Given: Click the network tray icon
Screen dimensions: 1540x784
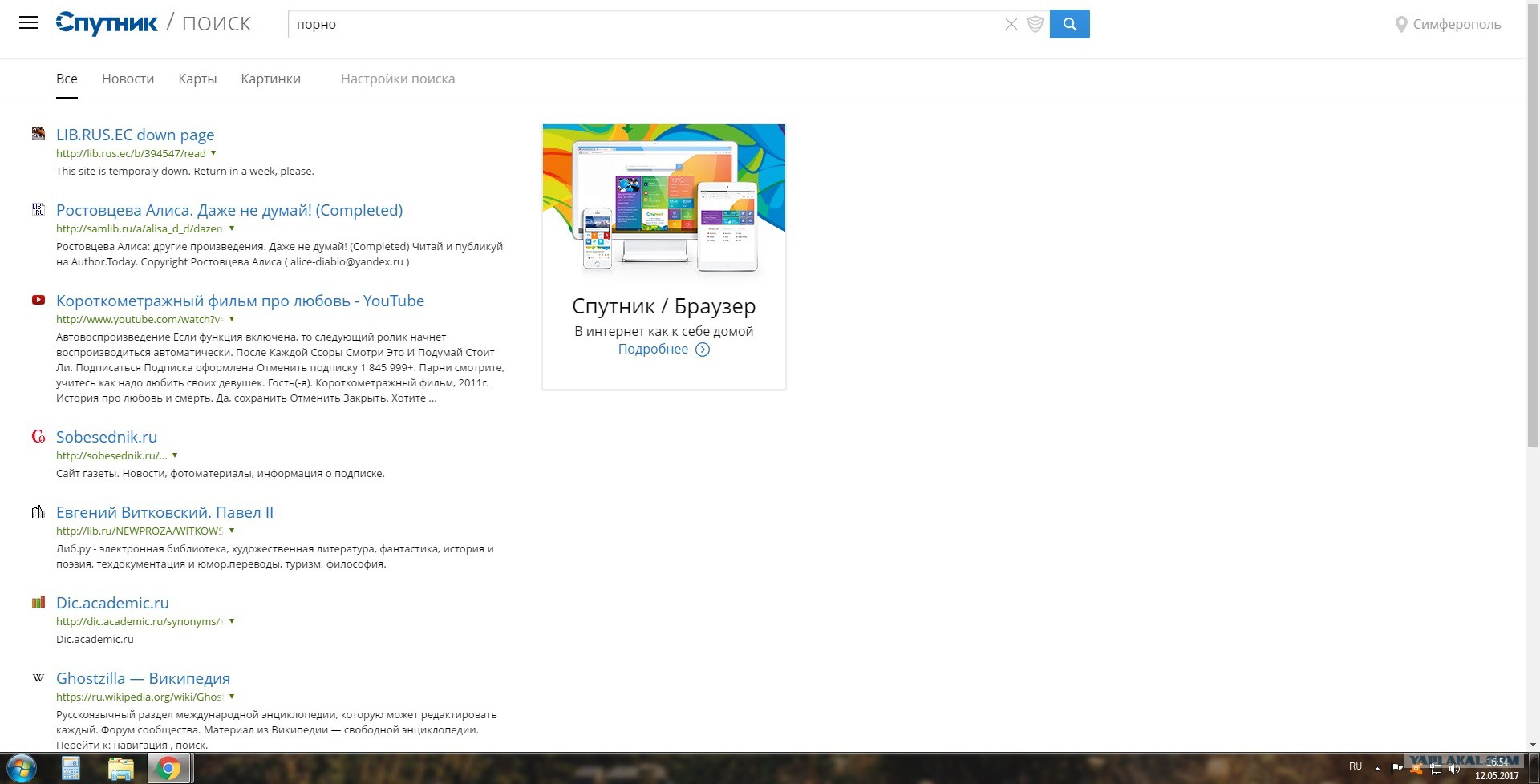Looking at the screenshot, I should pyautogui.click(x=1436, y=768).
